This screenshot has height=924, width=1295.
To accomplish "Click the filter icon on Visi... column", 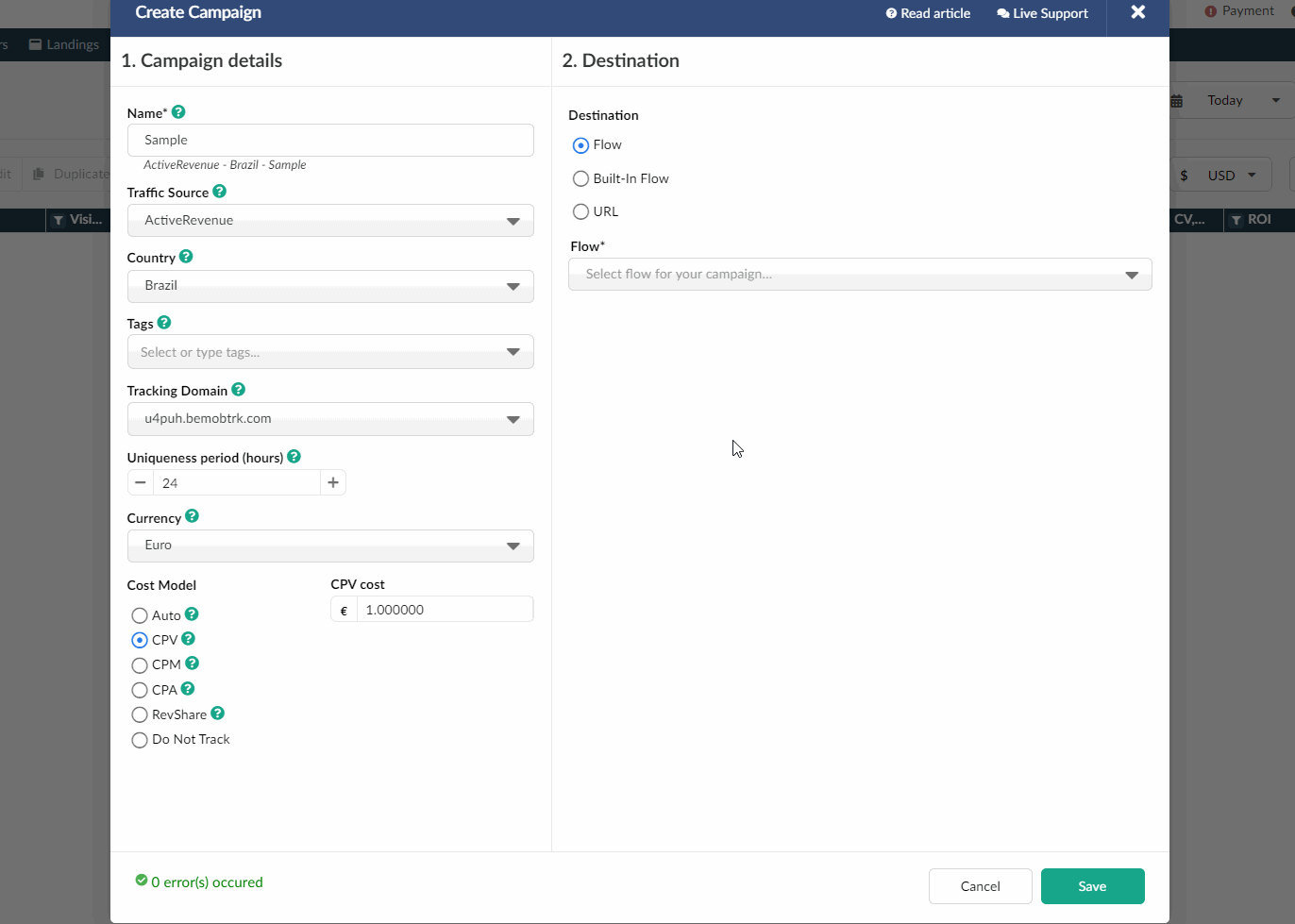I will point(59,220).
